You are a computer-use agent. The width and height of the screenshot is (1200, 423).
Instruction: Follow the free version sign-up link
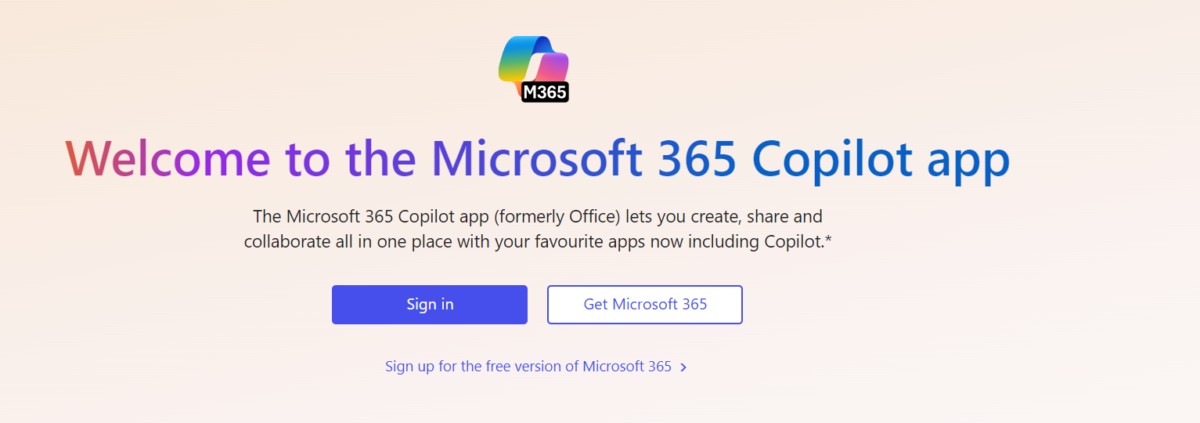(528, 366)
